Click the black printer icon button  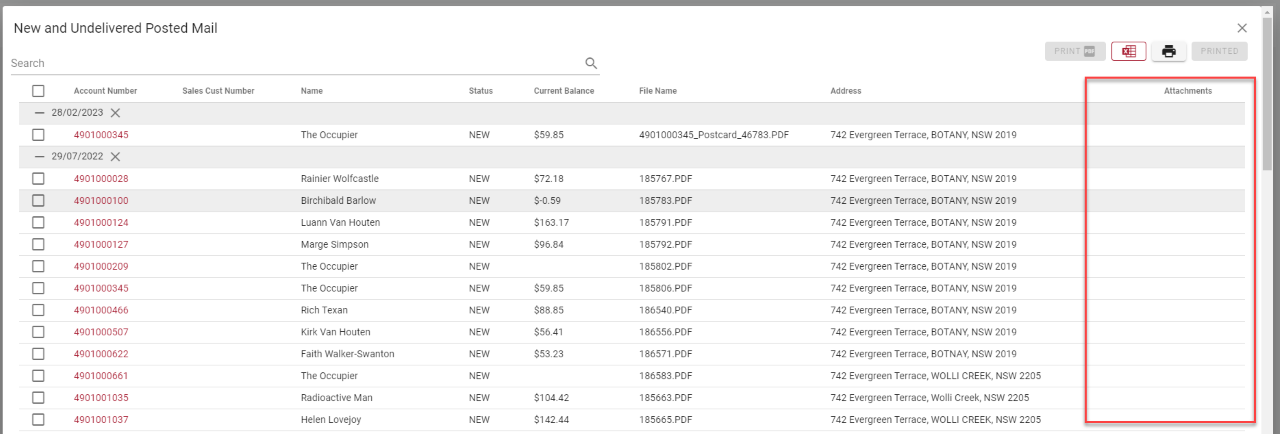pyautogui.click(x=1168, y=51)
